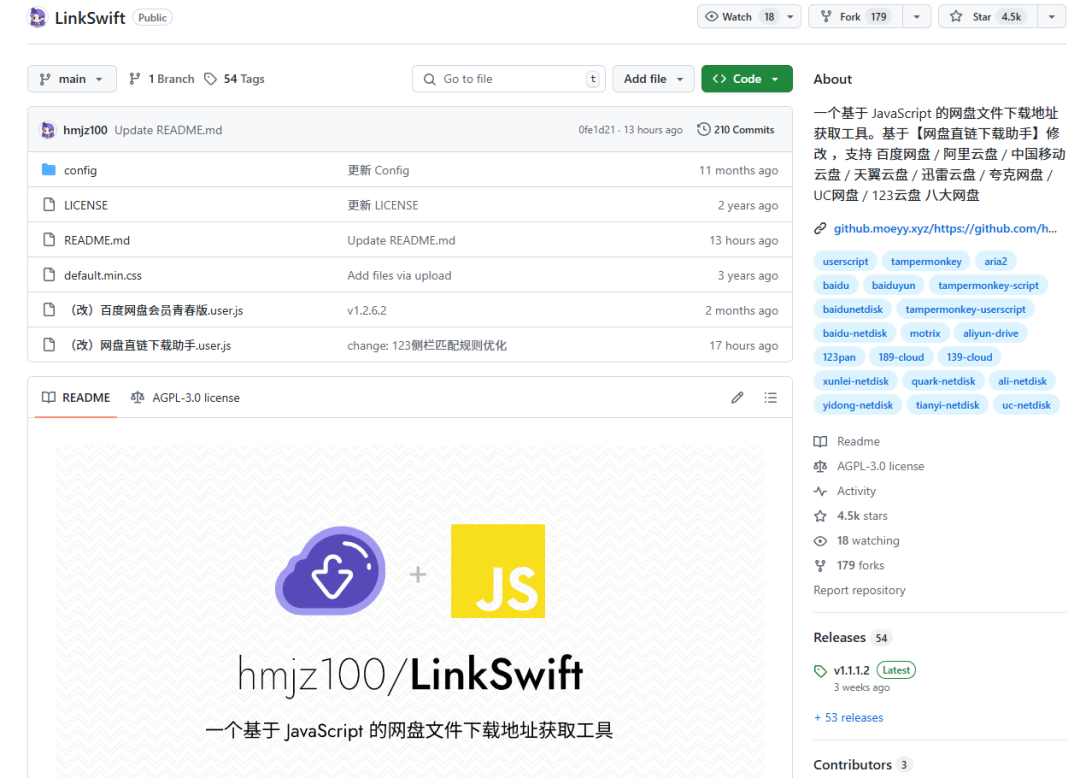Click the eye icon beside 18 watching
The height and width of the screenshot is (778, 1080).
(x=820, y=540)
